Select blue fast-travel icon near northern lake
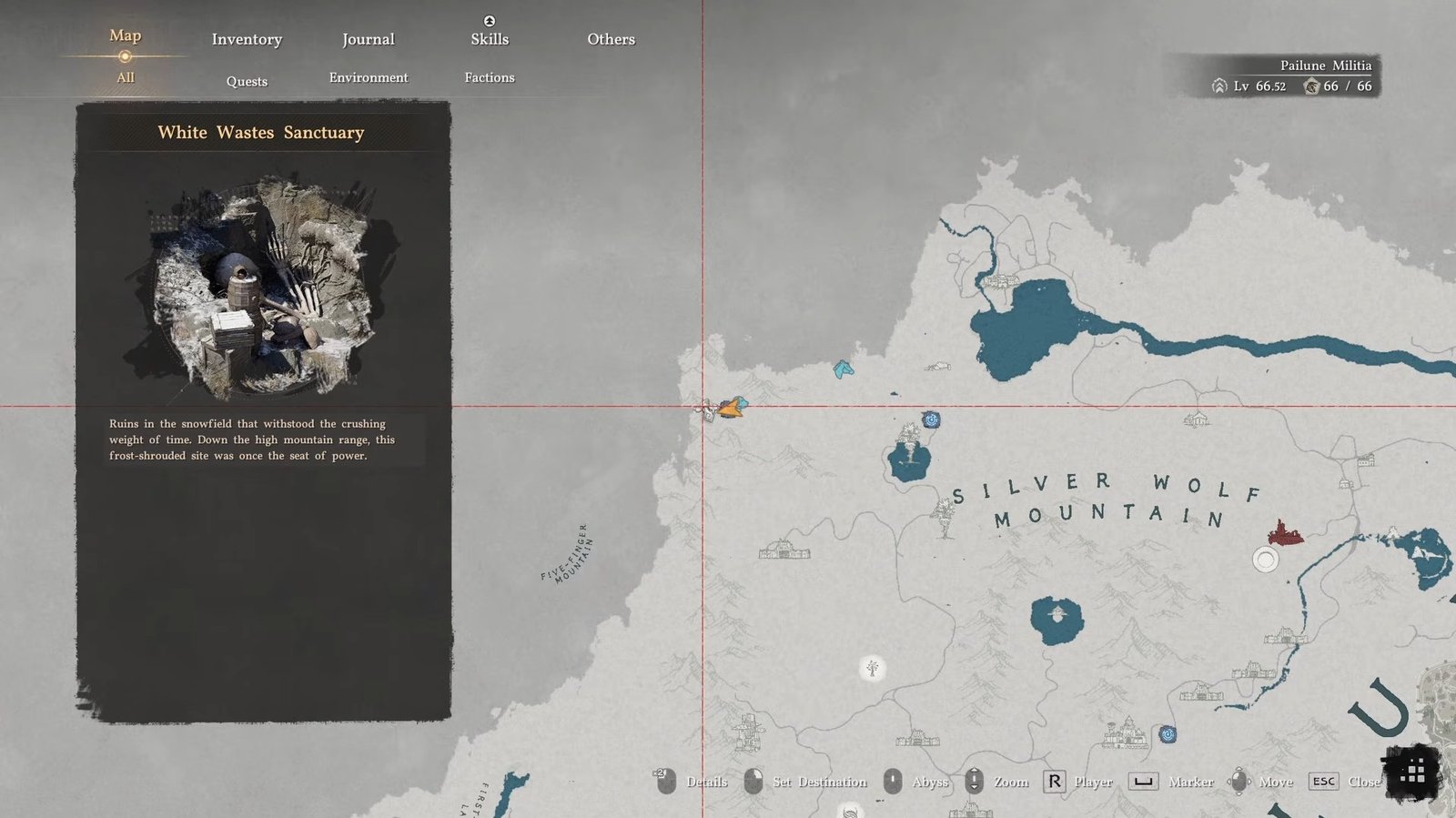This screenshot has height=818, width=1456. click(x=931, y=419)
